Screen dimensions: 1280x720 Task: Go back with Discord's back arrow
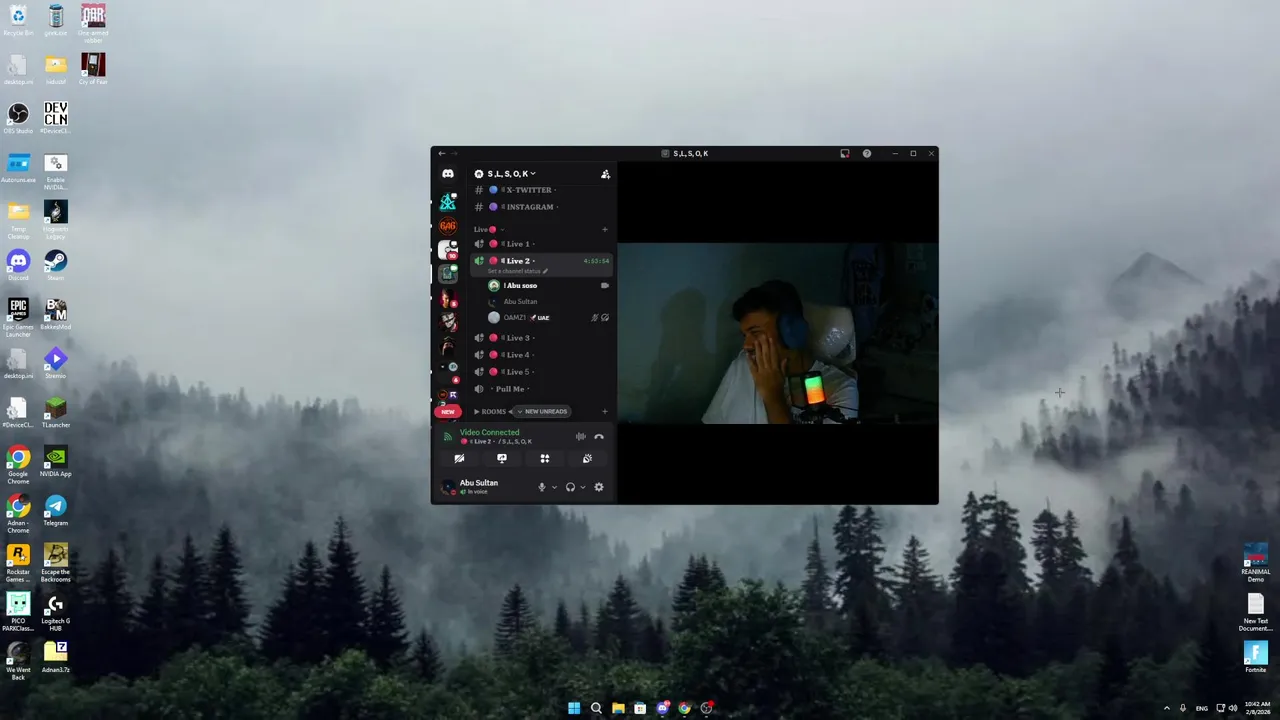[x=442, y=154]
